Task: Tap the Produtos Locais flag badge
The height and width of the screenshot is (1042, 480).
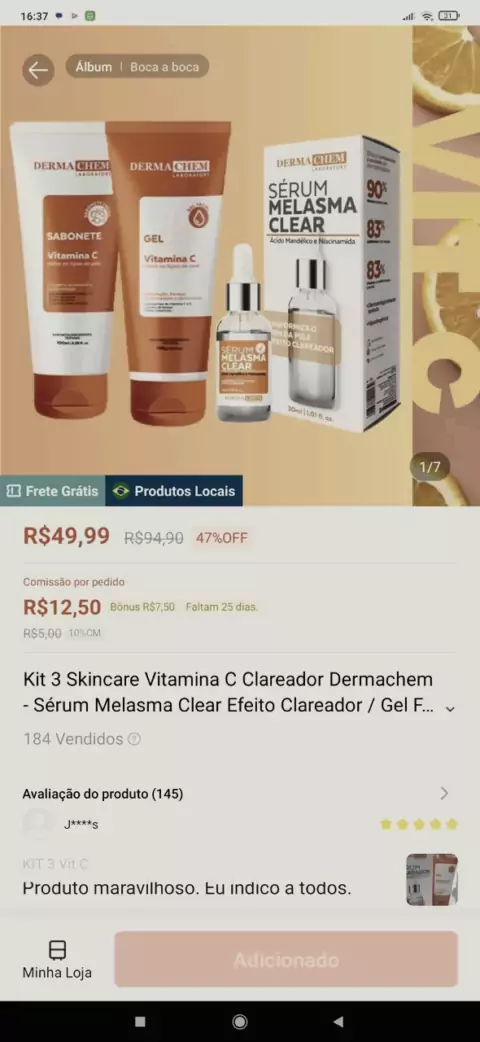Action: (174, 491)
